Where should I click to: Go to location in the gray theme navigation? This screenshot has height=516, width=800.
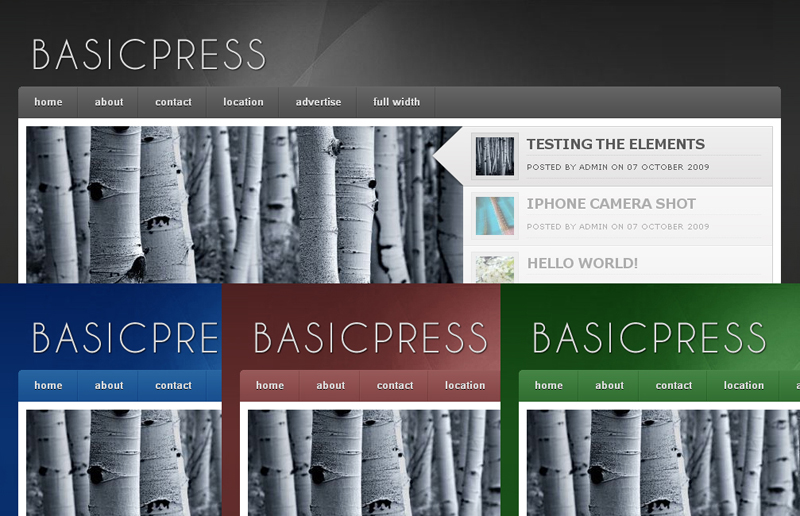click(x=243, y=102)
